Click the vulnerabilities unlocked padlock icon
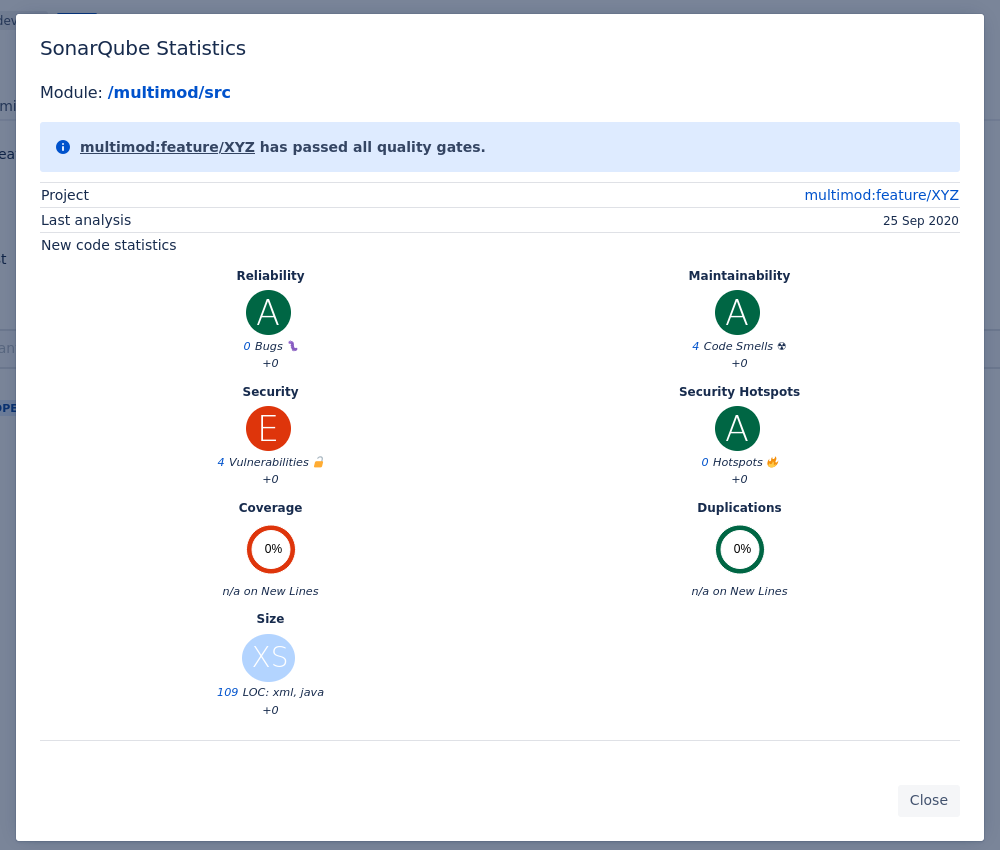This screenshot has height=850, width=1000. 319,462
